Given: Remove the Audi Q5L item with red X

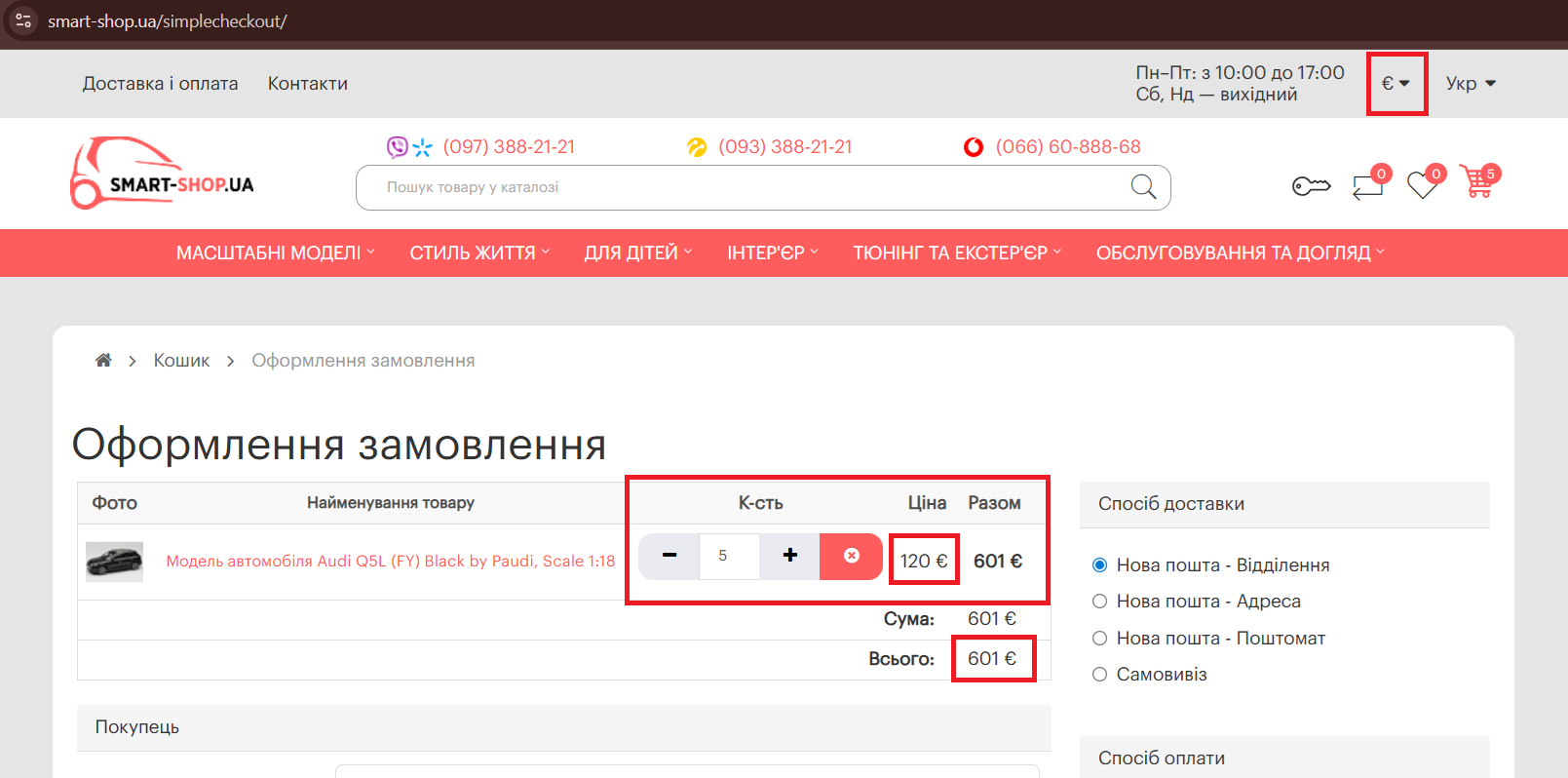Looking at the screenshot, I should [851, 556].
